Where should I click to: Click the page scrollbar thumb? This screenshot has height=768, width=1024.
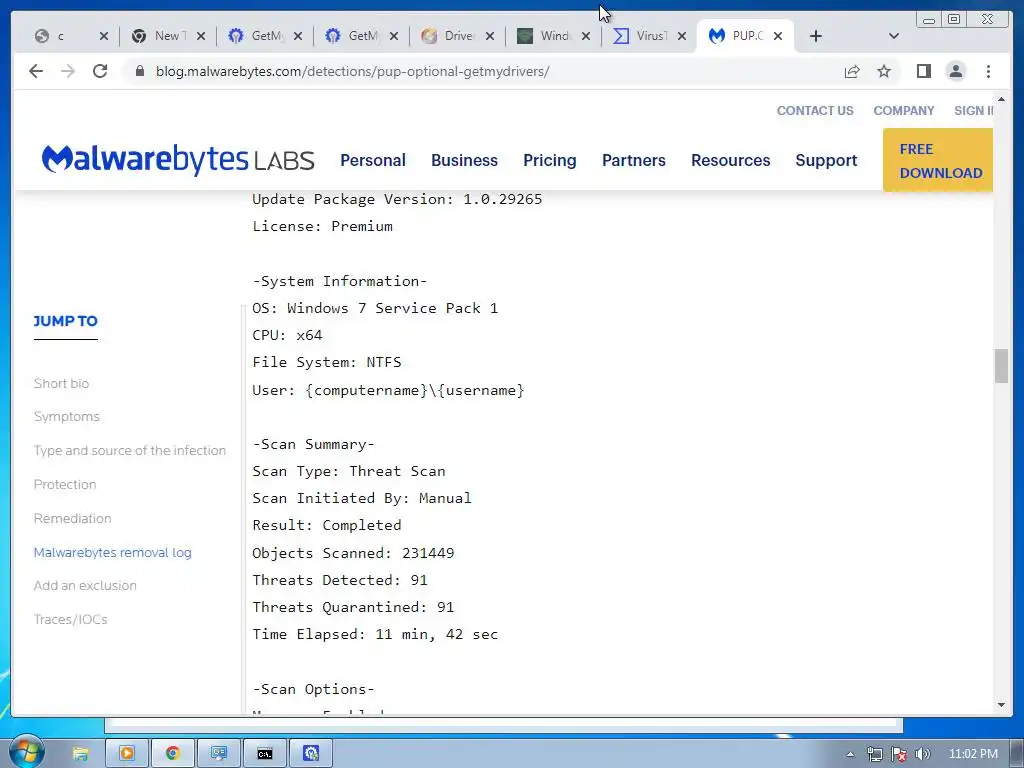[x=1001, y=366]
